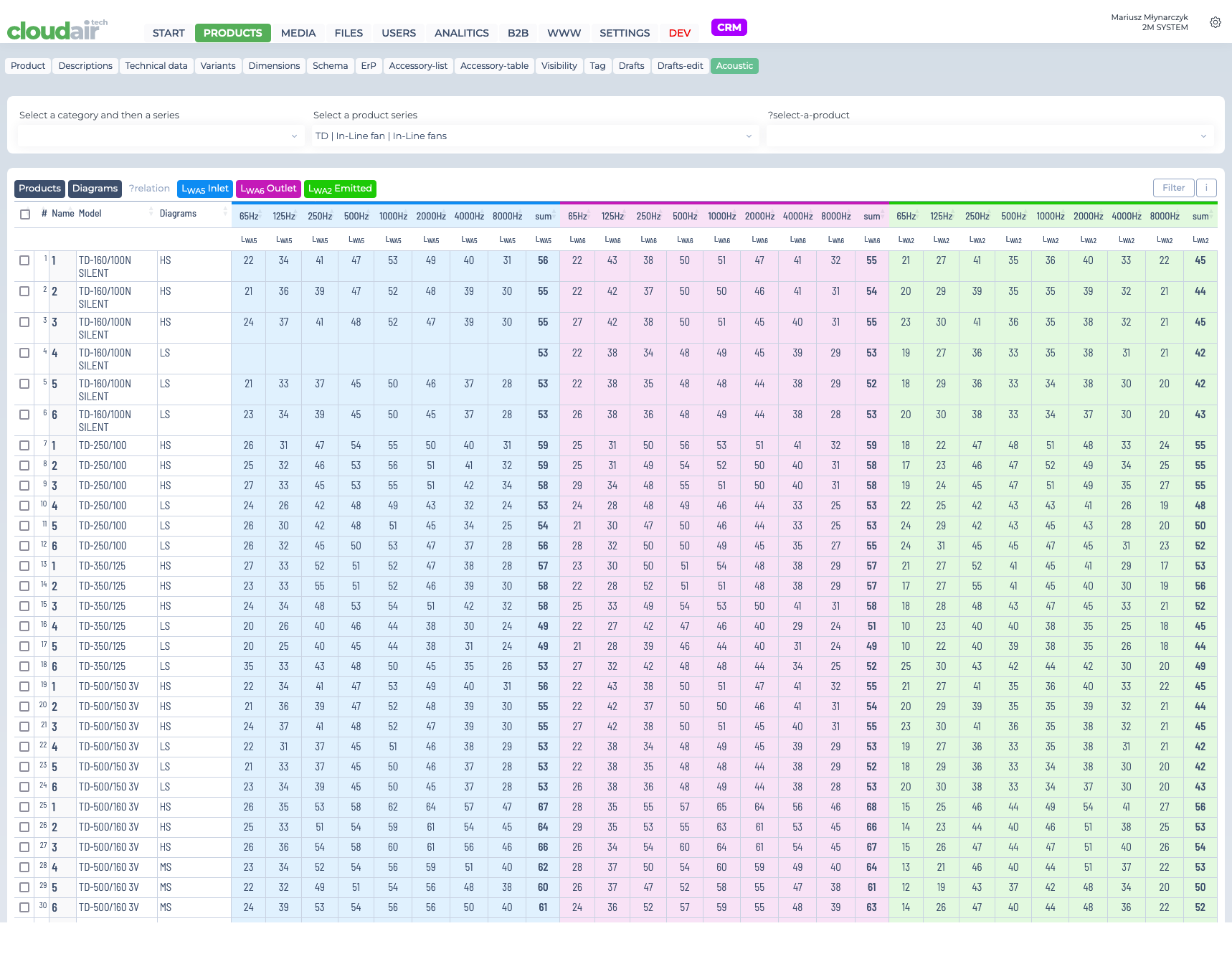The image size is (1232, 954).
Task: Switch to the Descriptions tab
Action: click(x=85, y=66)
